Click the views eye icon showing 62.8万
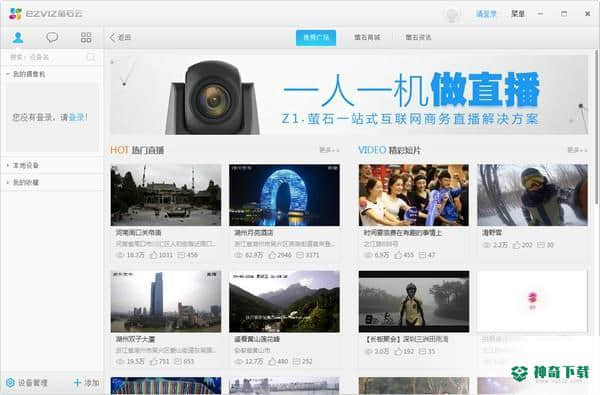The height and width of the screenshot is (395, 600). click(239, 255)
